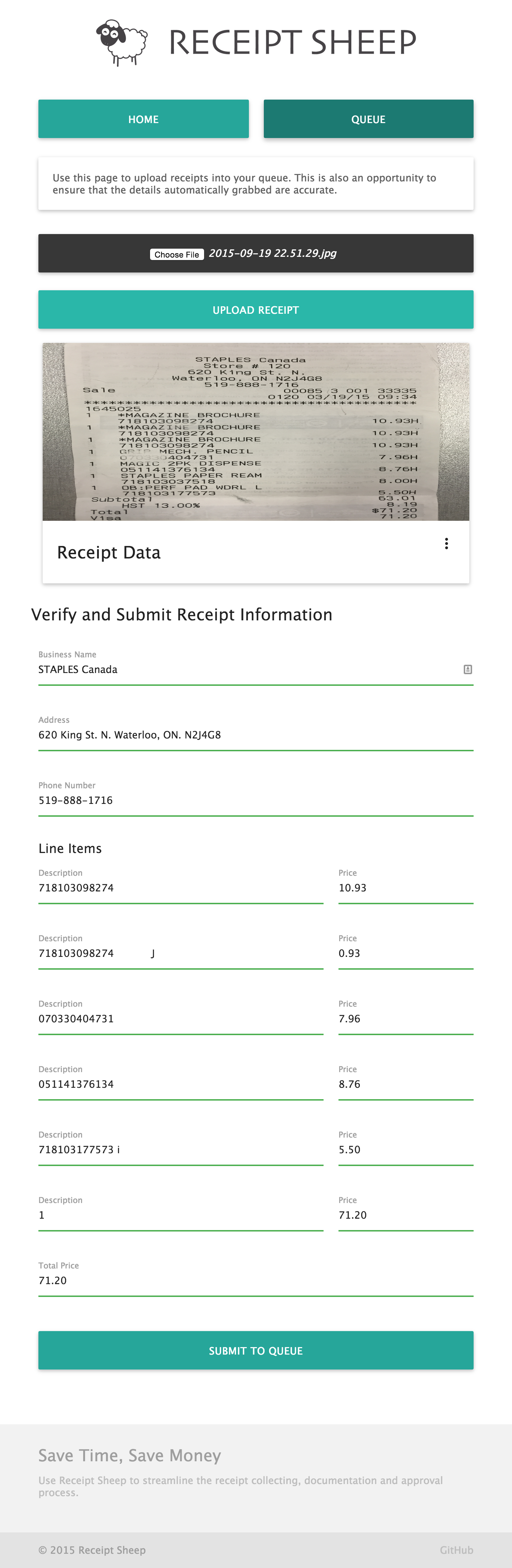Go to the Home tab
The height and width of the screenshot is (1568, 512).
pyautogui.click(x=144, y=119)
